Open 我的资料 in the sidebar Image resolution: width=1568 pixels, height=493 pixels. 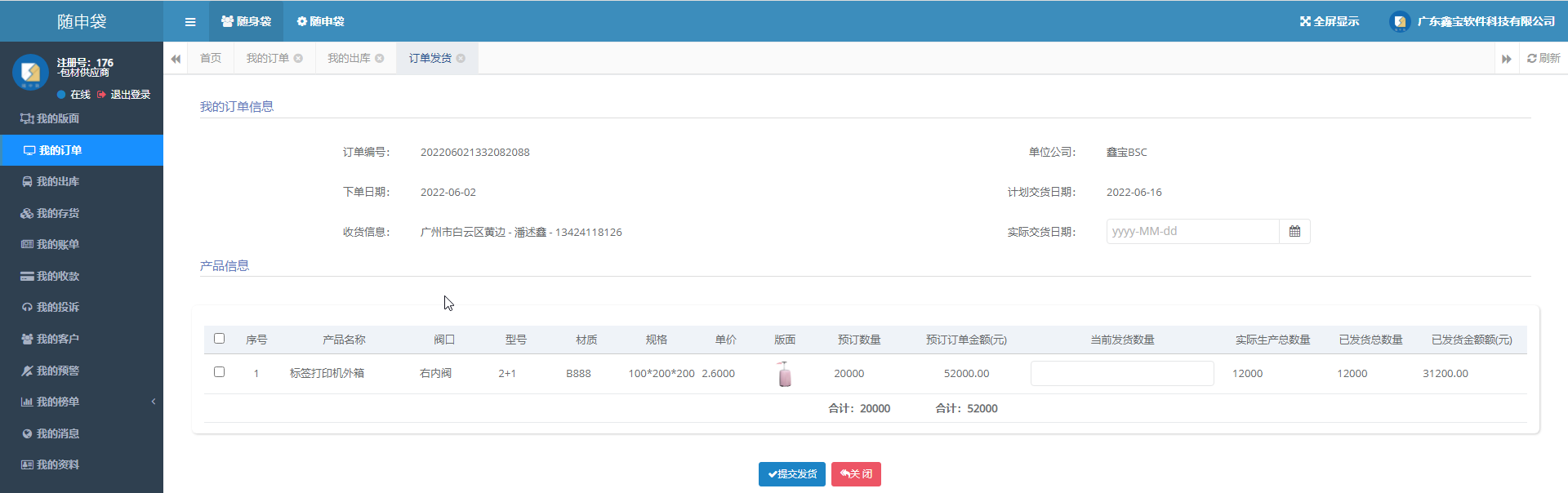click(82, 464)
